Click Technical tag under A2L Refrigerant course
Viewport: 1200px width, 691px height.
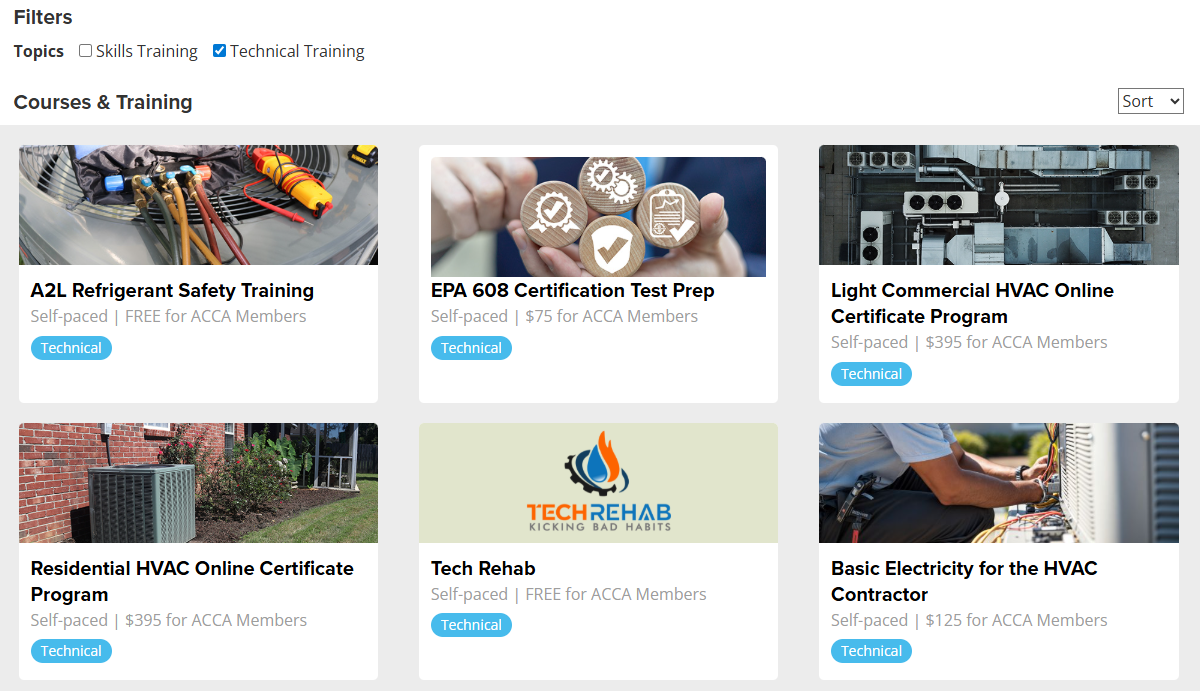(x=71, y=348)
